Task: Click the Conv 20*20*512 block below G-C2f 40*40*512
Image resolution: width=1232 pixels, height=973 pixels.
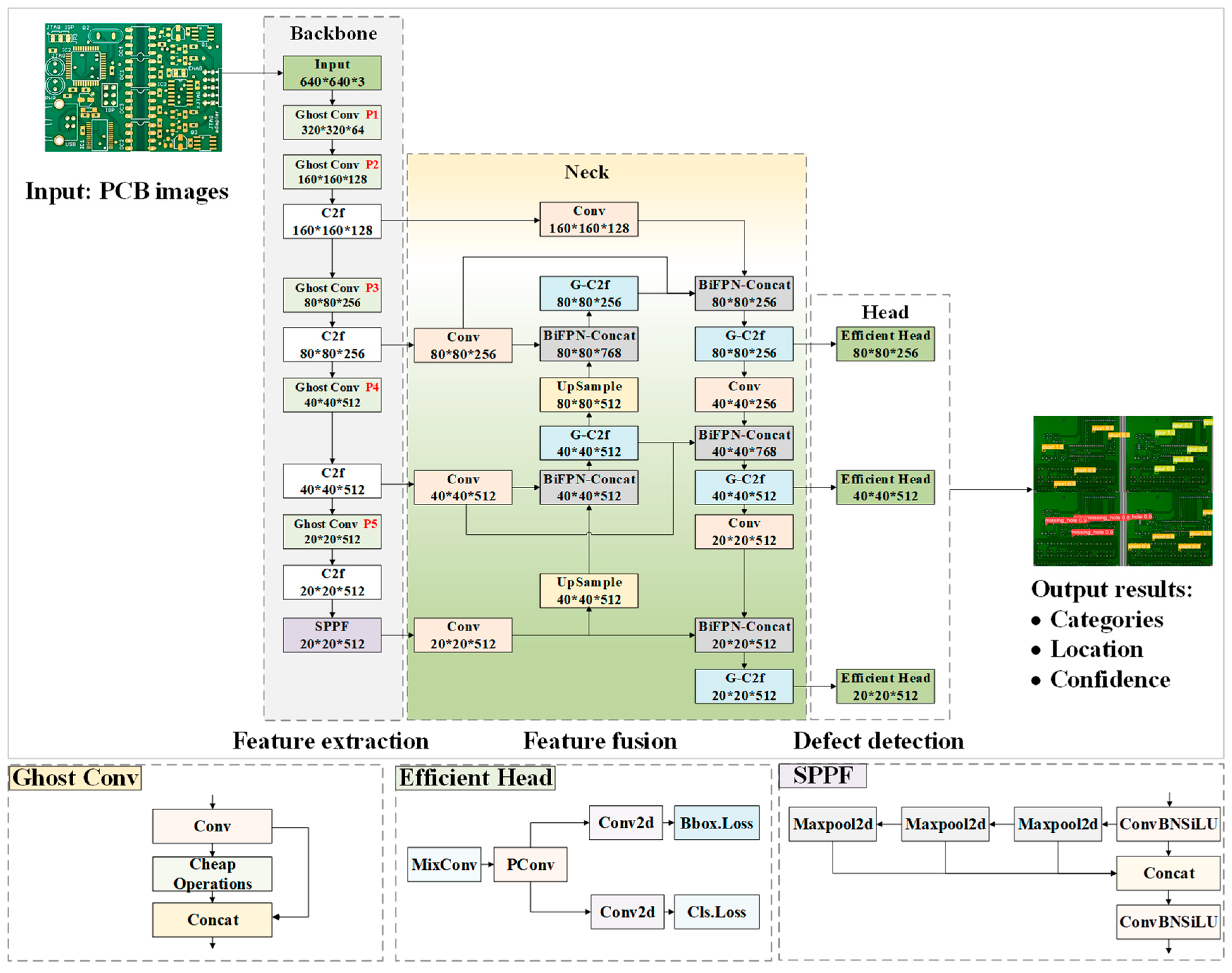Action: (x=744, y=532)
